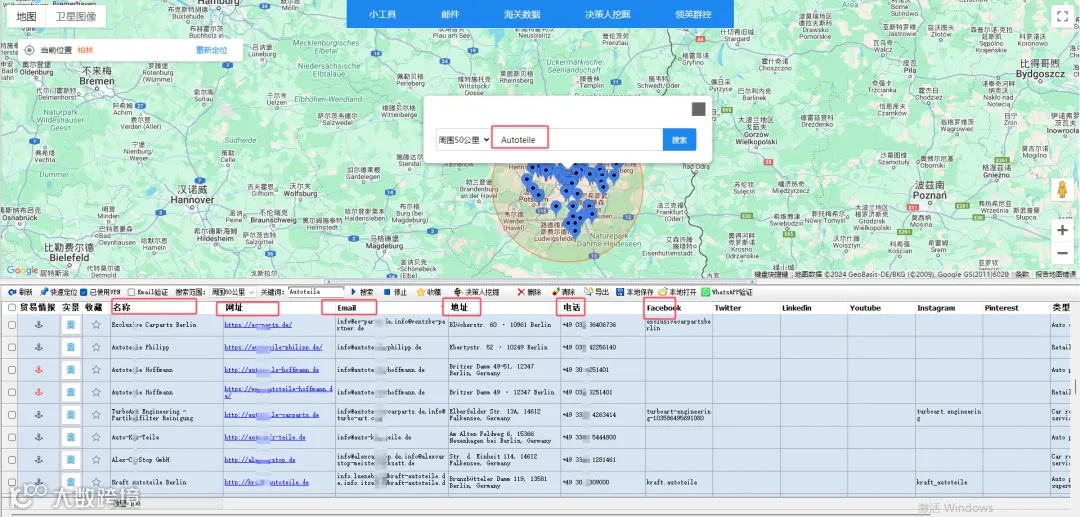
Task: Select address cell 'Ebertystr. 52 · 10249 Berlin'
Action: 504,347
